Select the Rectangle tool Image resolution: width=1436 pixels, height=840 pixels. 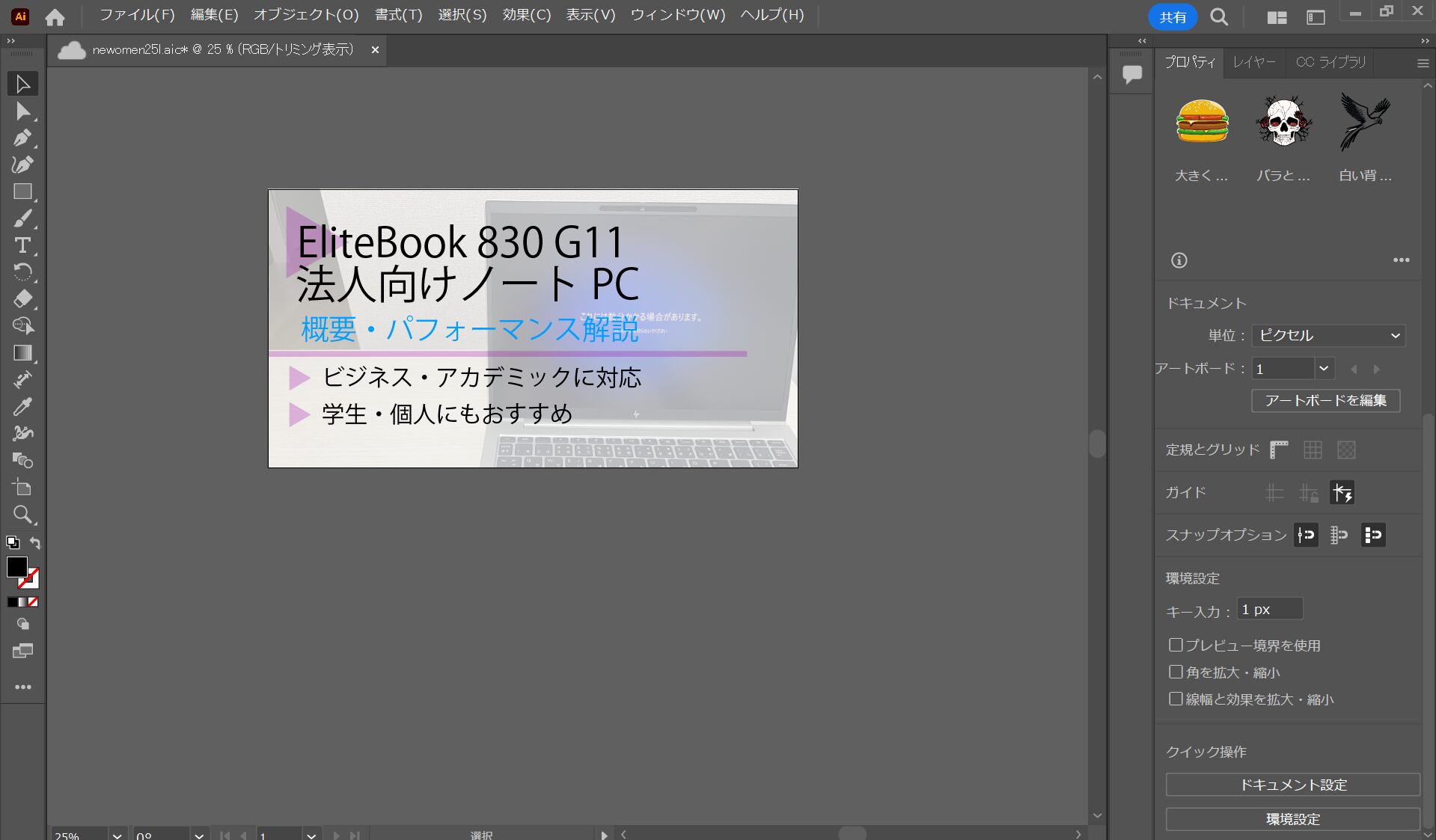(x=22, y=191)
